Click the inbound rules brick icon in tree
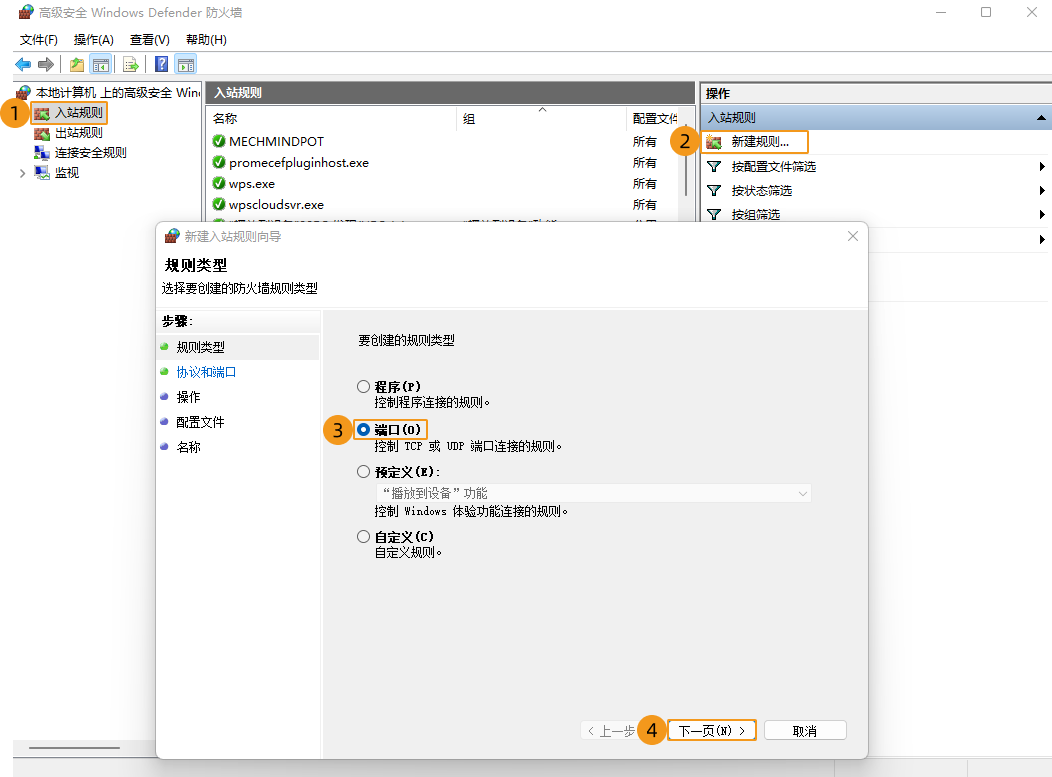 (x=42, y=113)
